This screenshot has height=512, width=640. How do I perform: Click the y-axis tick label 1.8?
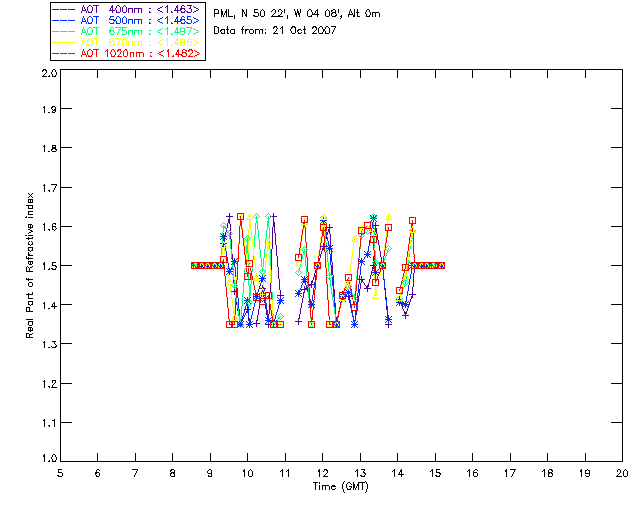49,148
